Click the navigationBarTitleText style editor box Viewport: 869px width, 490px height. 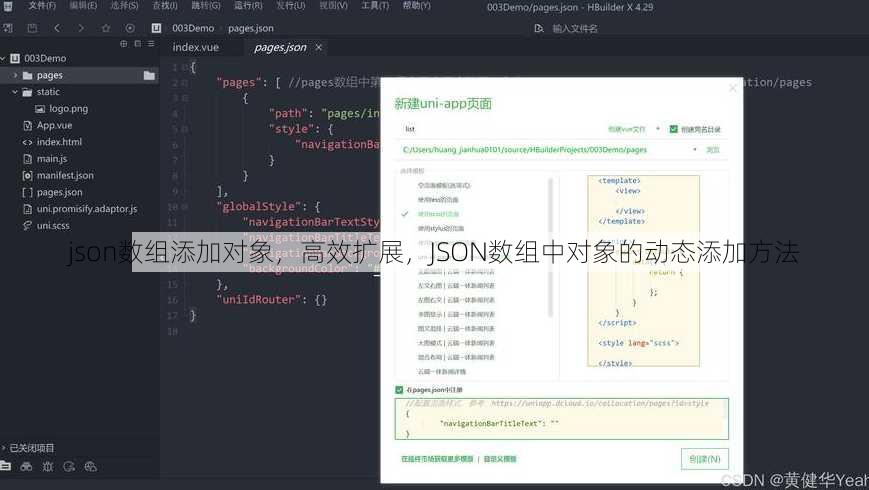coord(561,419)
